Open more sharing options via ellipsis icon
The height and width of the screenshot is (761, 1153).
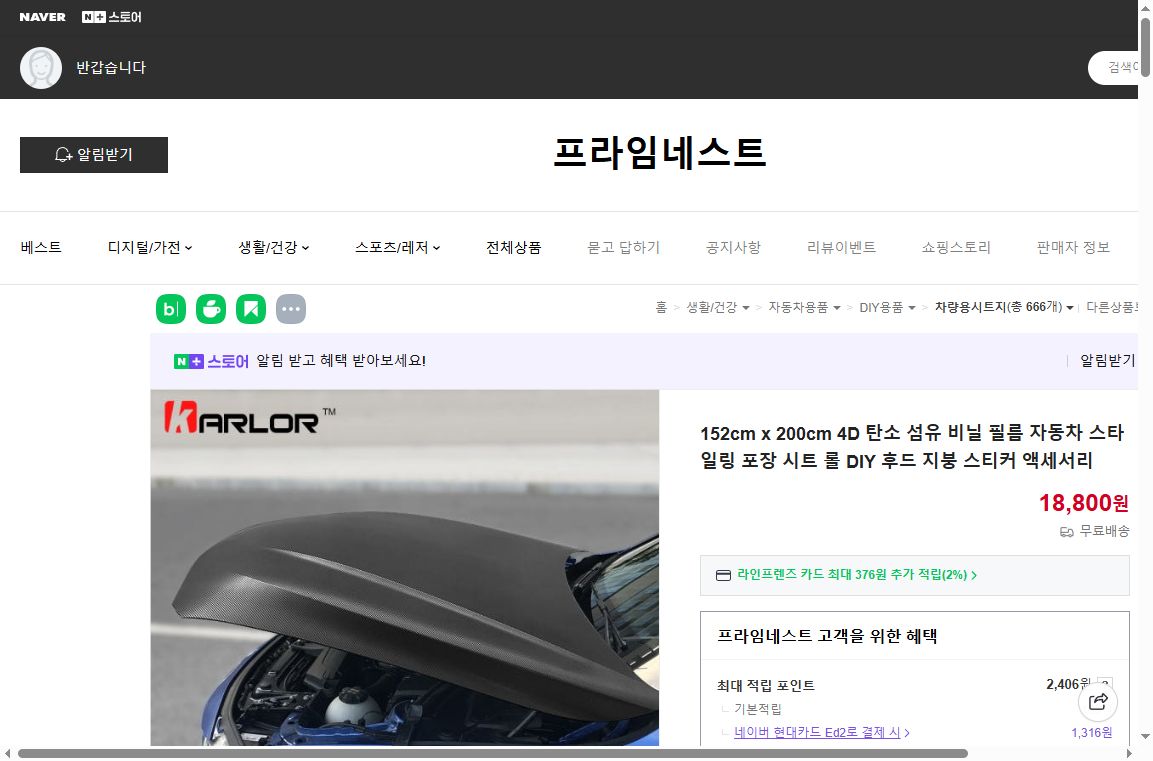tap(291, 309)
